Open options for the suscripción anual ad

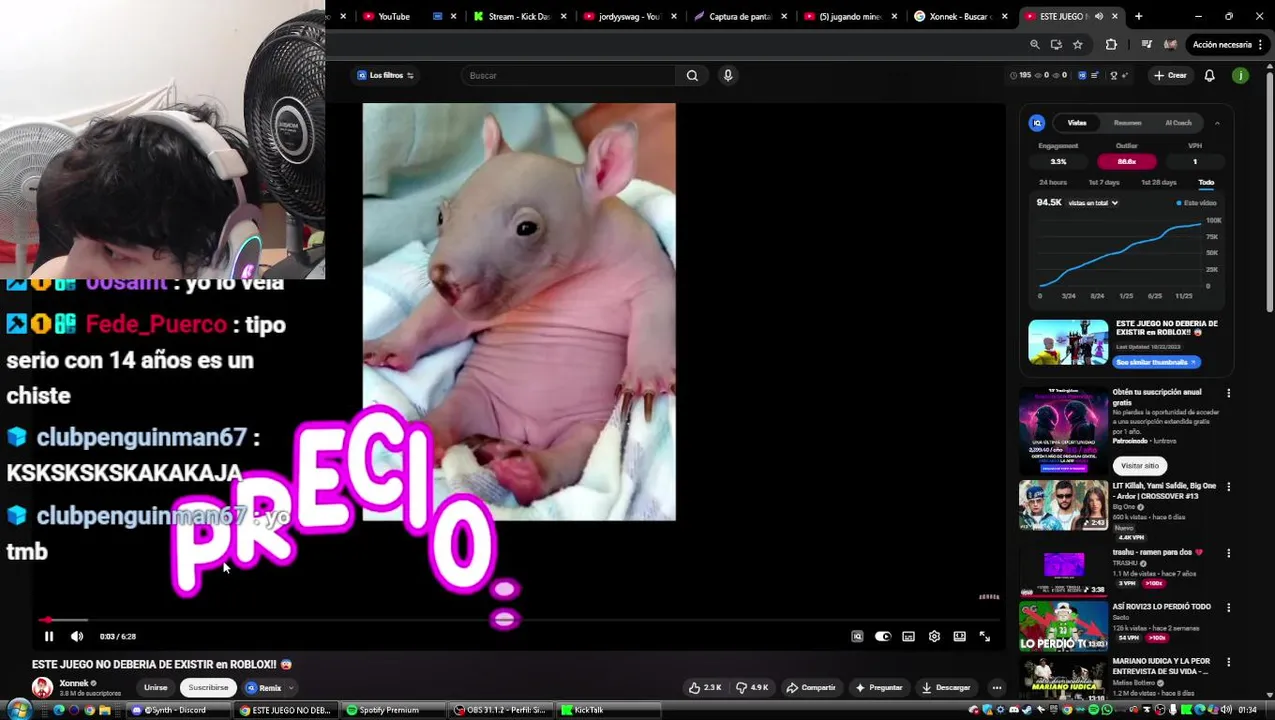point(1229,393)
